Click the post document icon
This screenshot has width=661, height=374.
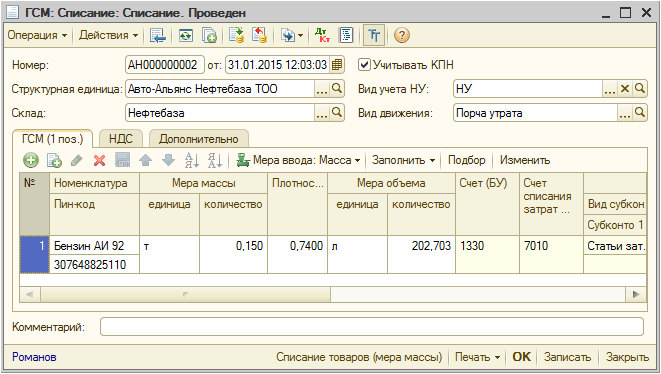(236, 35)
